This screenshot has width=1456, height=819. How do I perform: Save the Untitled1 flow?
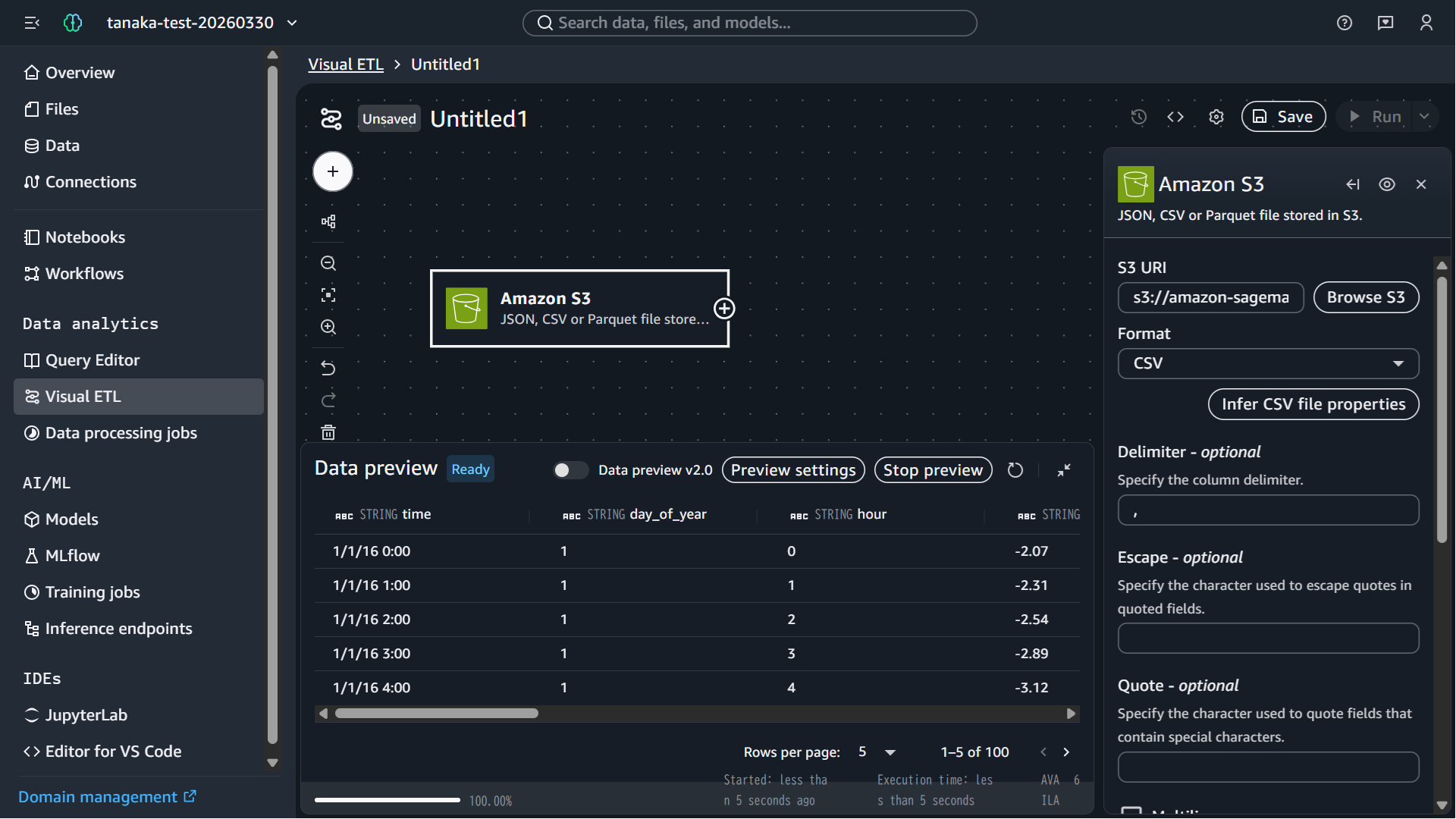1283,117
